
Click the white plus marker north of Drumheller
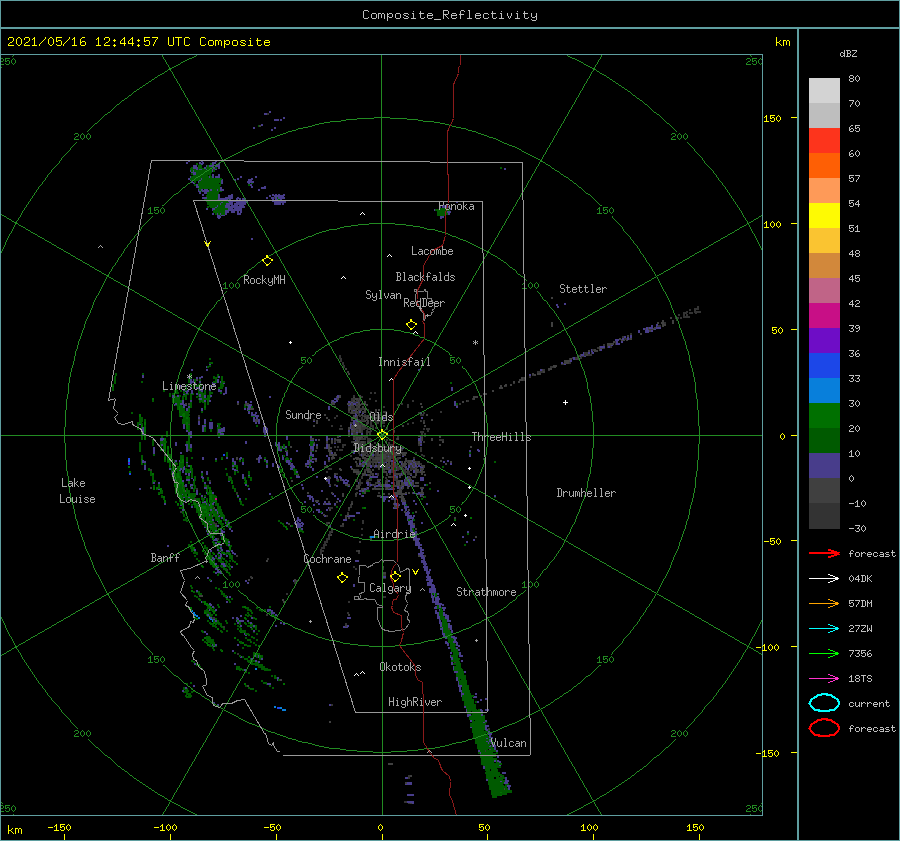pos(565,402)
